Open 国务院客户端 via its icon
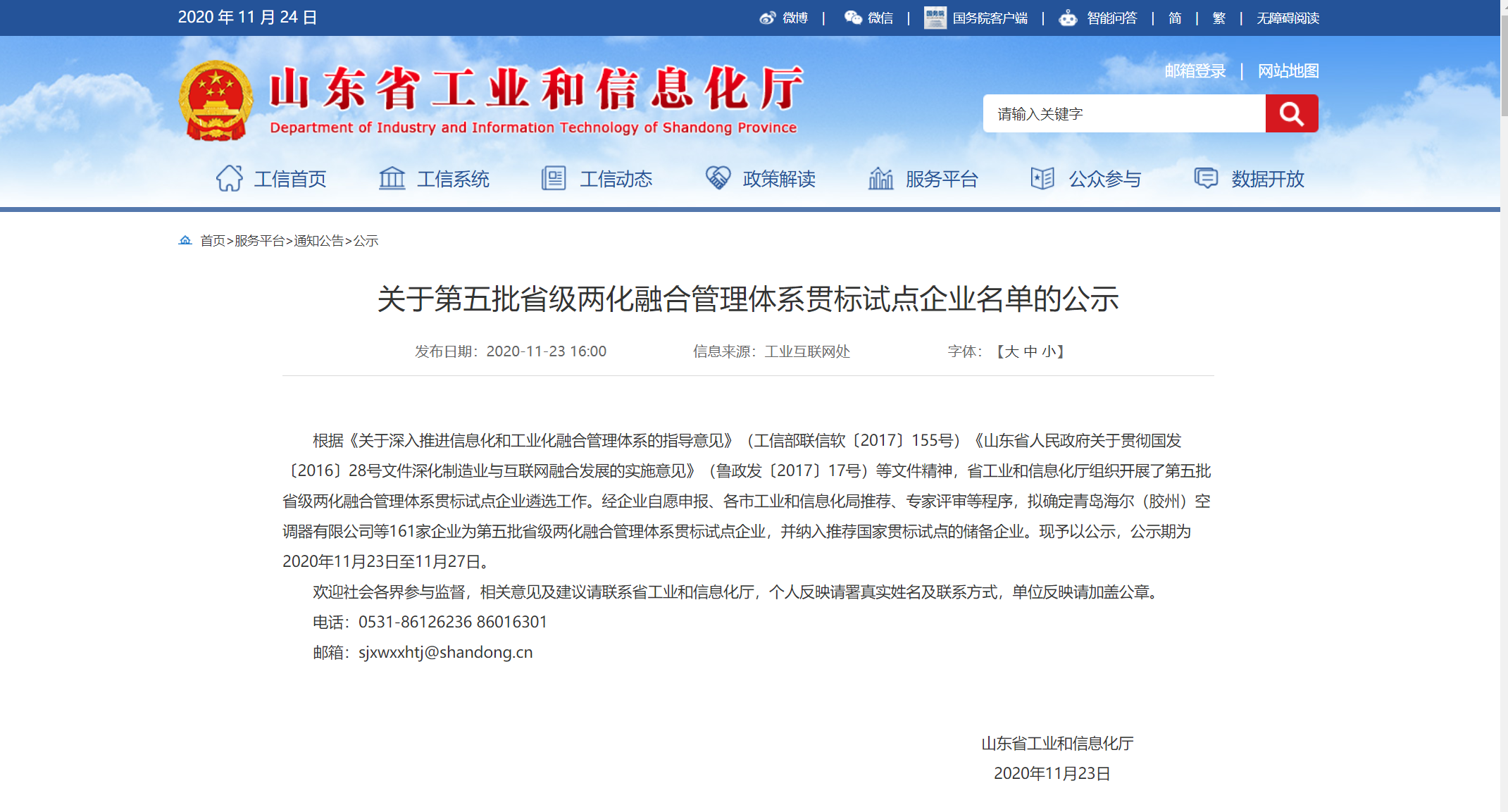1508x812 pixels. pyautogui.click(x=935, y=18)
